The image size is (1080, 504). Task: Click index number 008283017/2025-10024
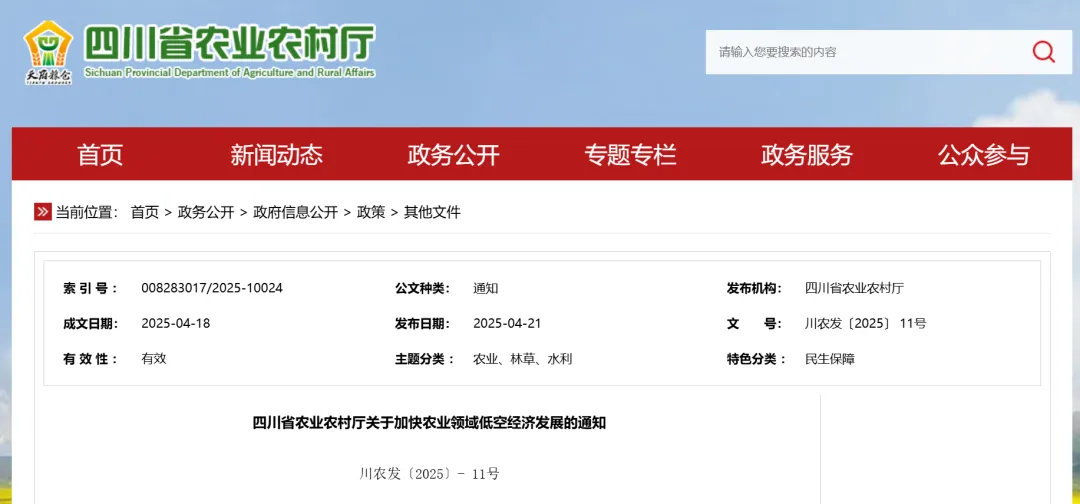tap(211, 288)
